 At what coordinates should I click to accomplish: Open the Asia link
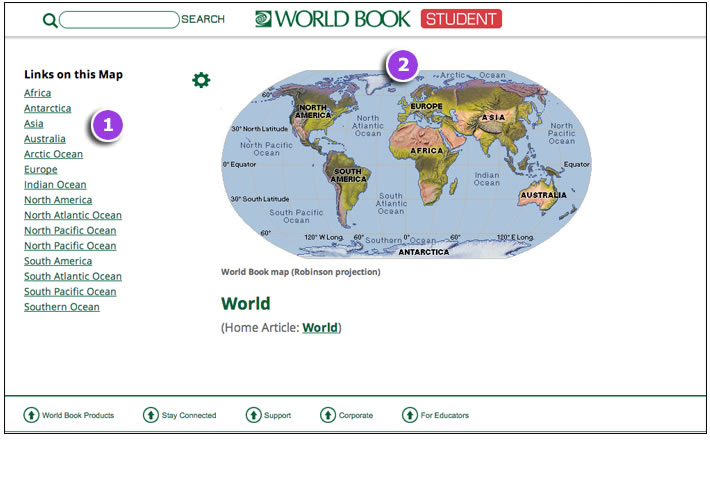[x=34, y=124]
